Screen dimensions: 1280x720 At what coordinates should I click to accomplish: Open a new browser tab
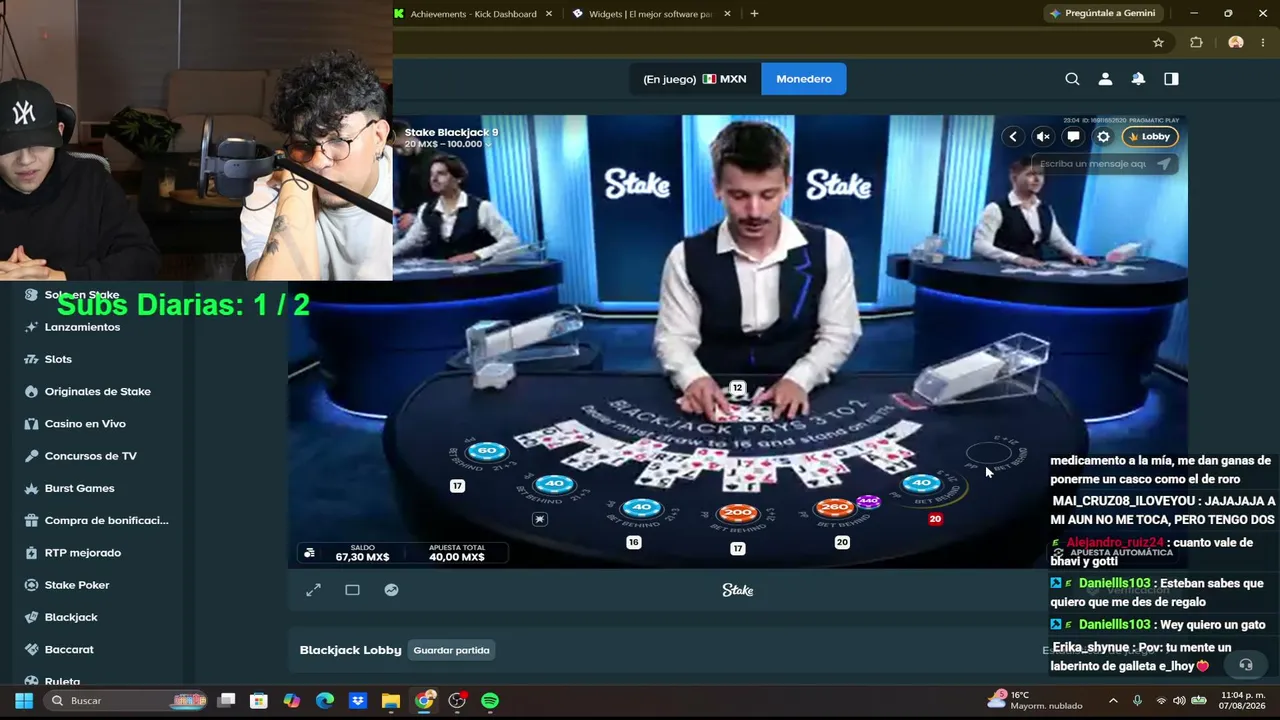[x=754, y=14]
